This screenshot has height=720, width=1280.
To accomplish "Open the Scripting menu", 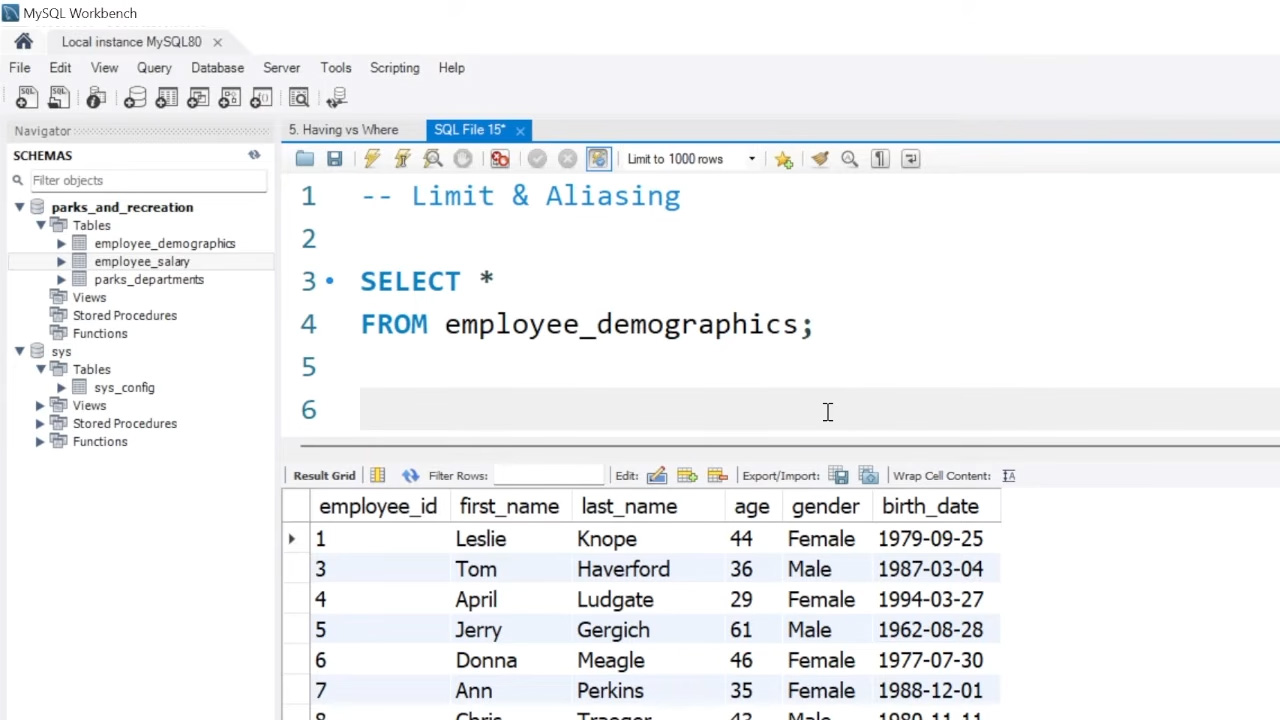I will (x=395, y=68).
